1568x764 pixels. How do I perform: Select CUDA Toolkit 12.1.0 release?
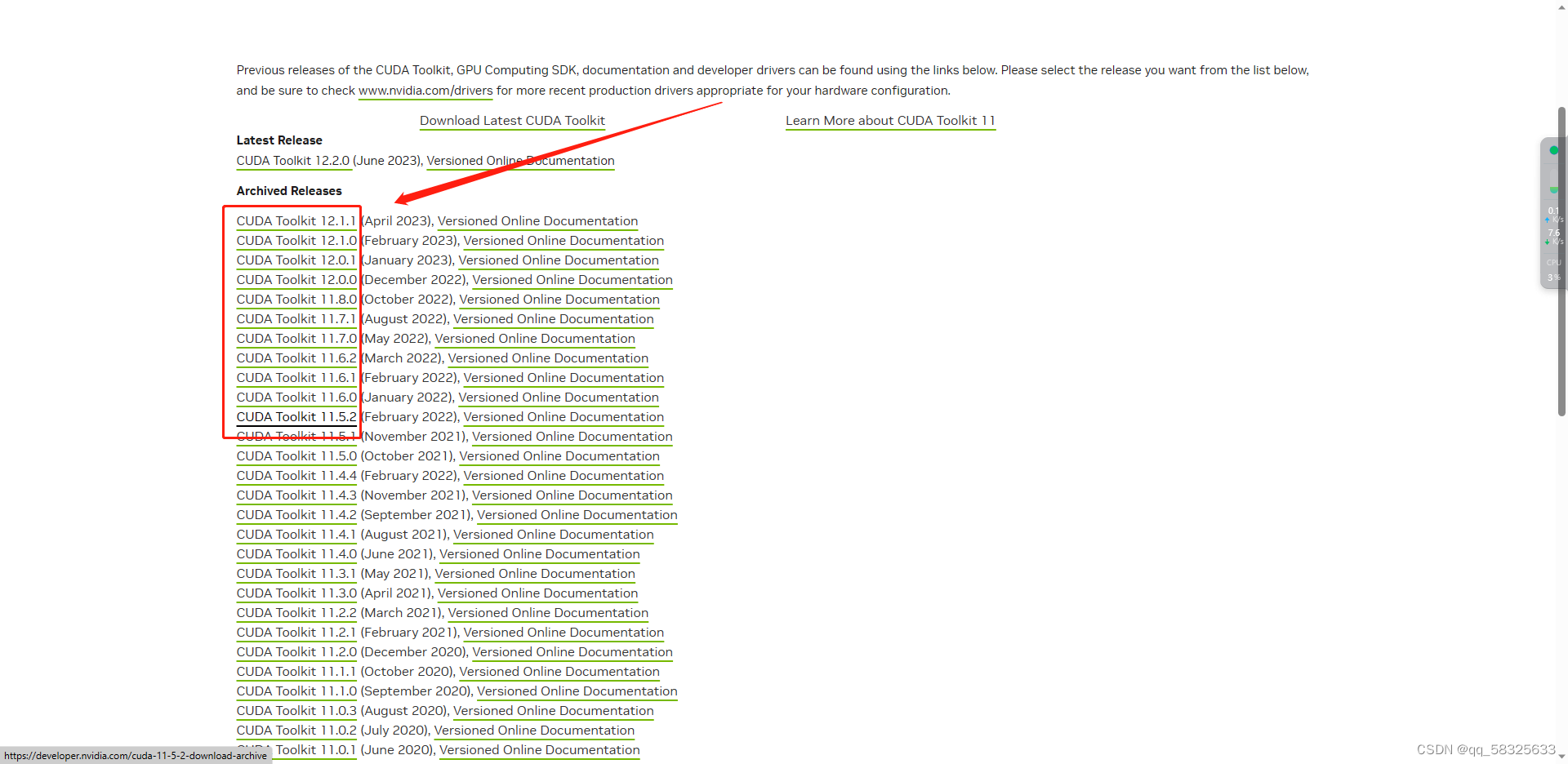point(296,241)
